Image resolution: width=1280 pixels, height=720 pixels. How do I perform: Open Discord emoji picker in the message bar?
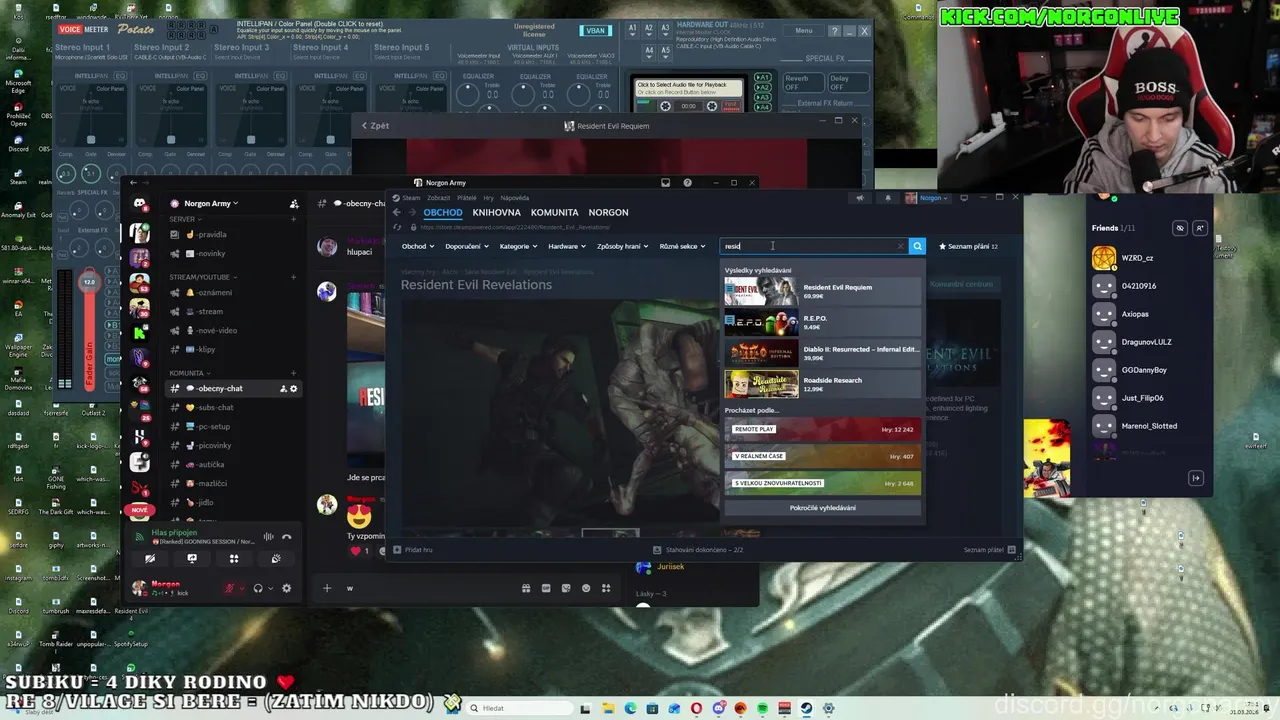[586, 588]
